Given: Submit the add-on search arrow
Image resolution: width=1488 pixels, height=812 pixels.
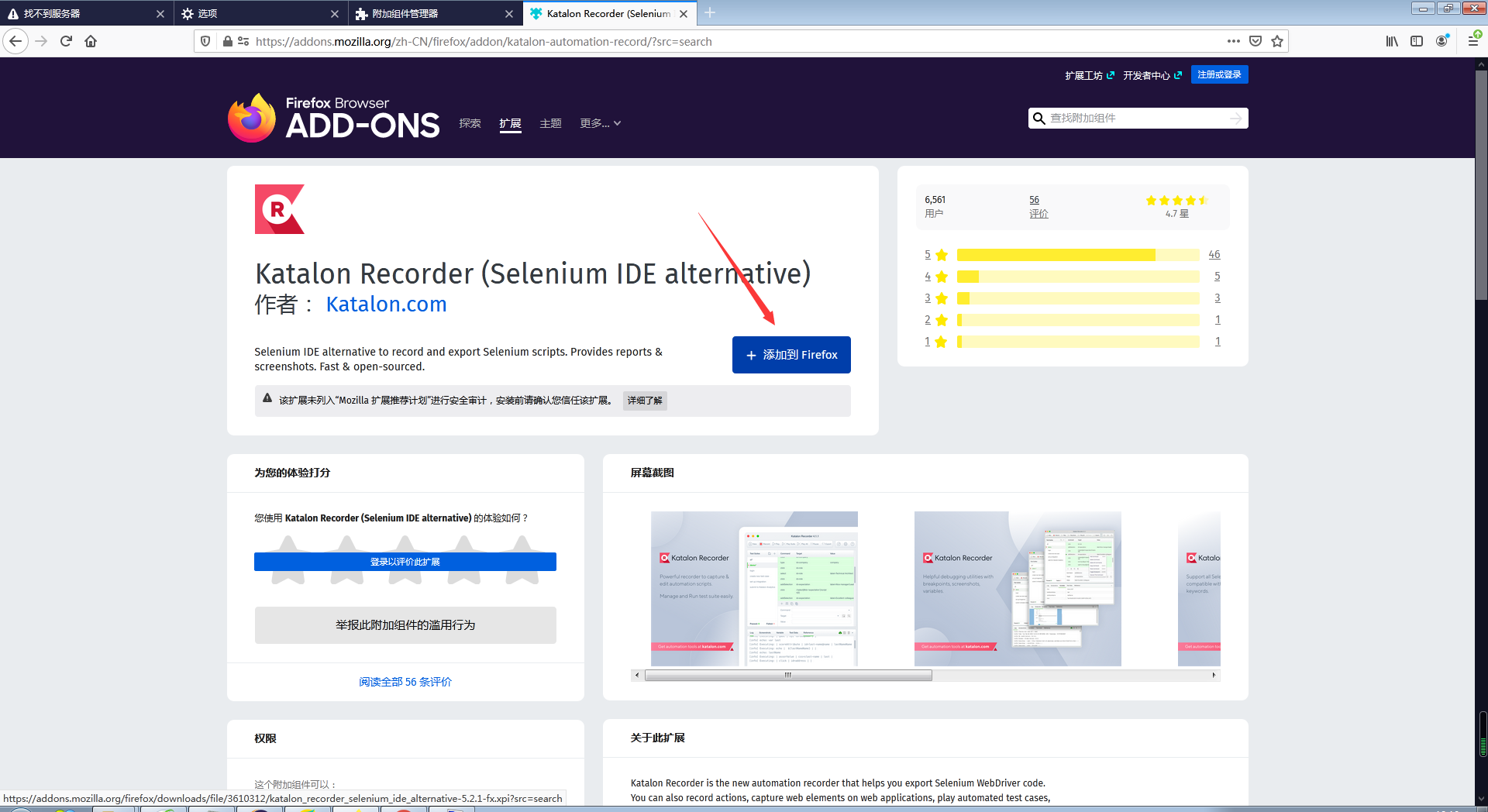Looking at the screenshot, I should click(x=1235, y=118).
